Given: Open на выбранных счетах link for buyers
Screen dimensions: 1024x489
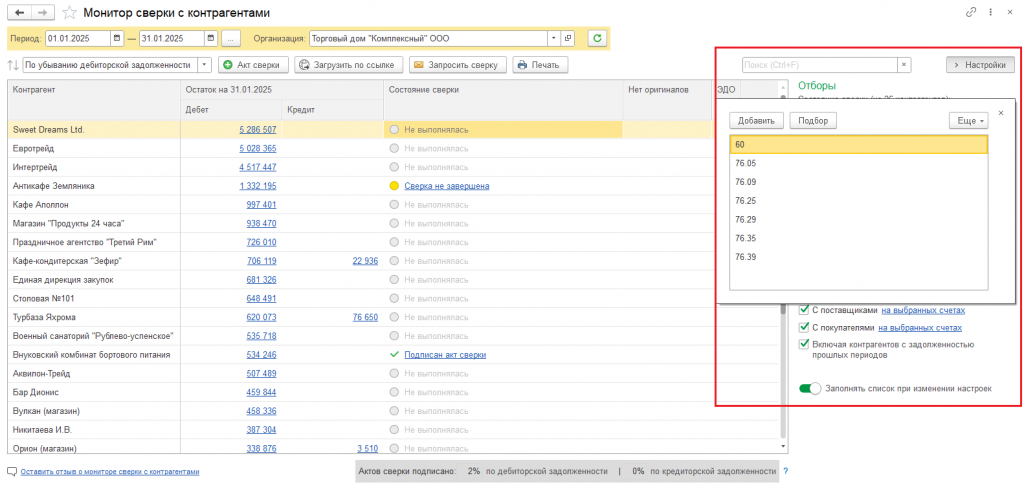Looking at the screenshot, I should [920, 328].
